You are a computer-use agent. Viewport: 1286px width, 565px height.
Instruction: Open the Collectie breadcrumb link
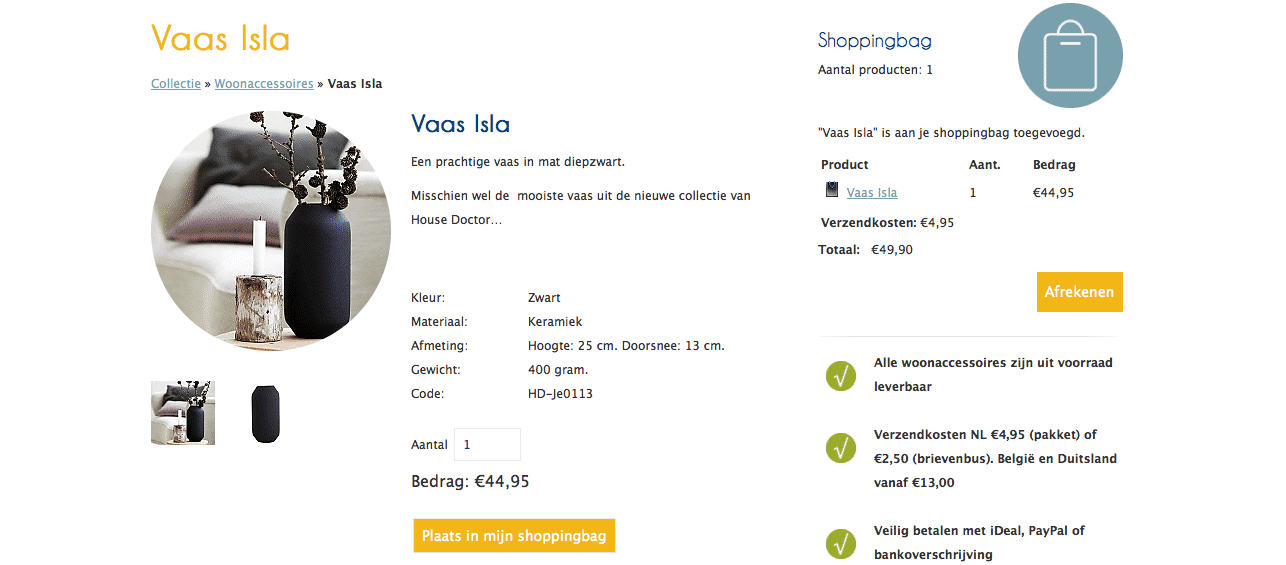coord(176,84)
